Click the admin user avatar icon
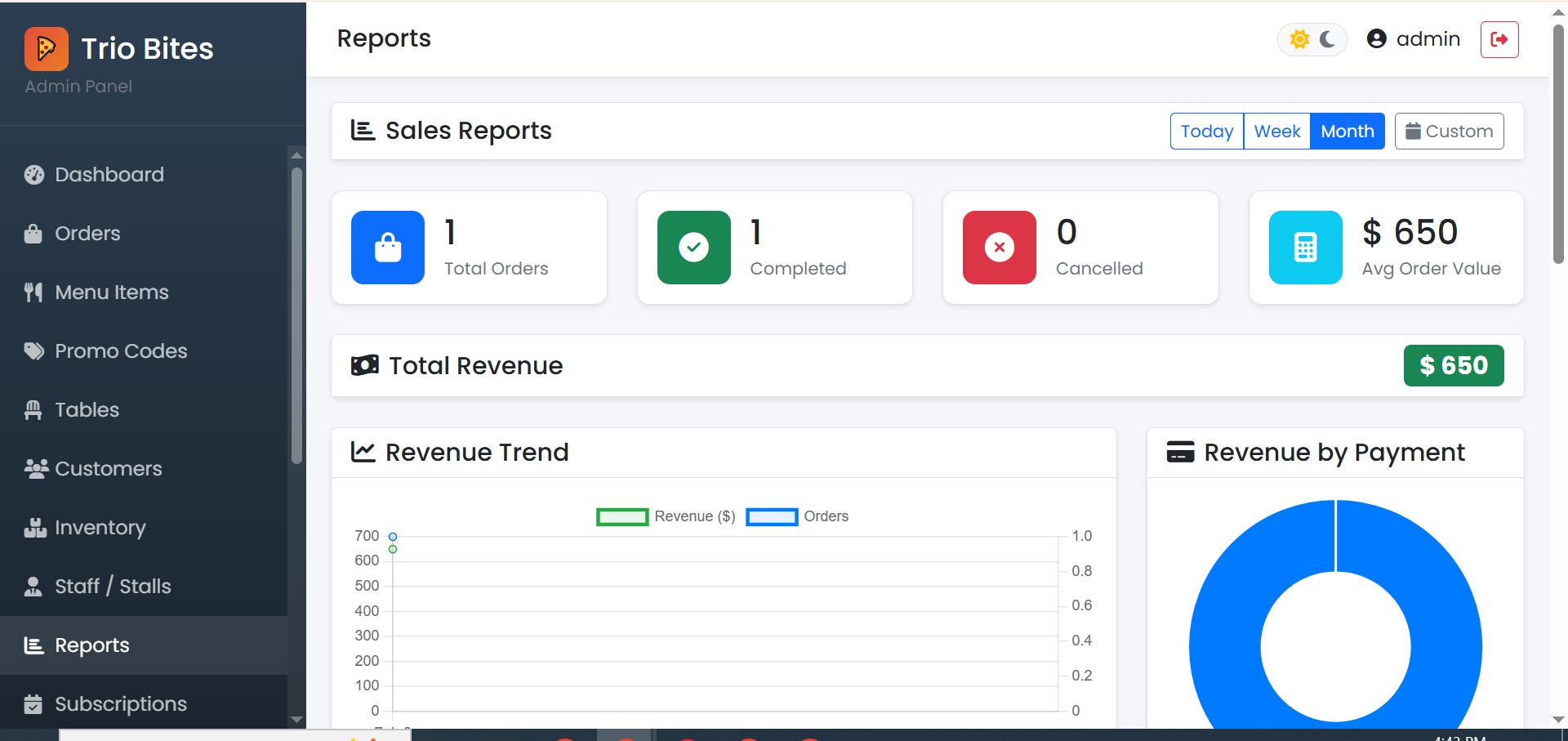The height and width of the screenshot is (741, 1568). 1376,39
